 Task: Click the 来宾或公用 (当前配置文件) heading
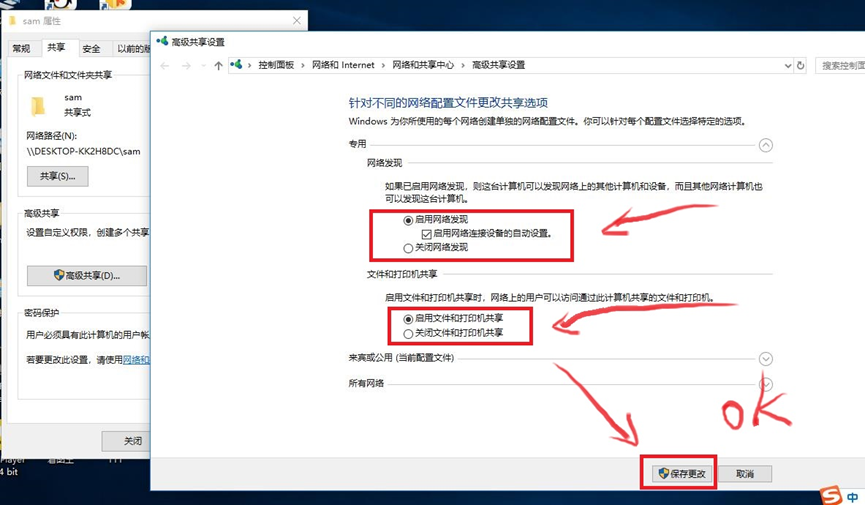pos(401,358)
